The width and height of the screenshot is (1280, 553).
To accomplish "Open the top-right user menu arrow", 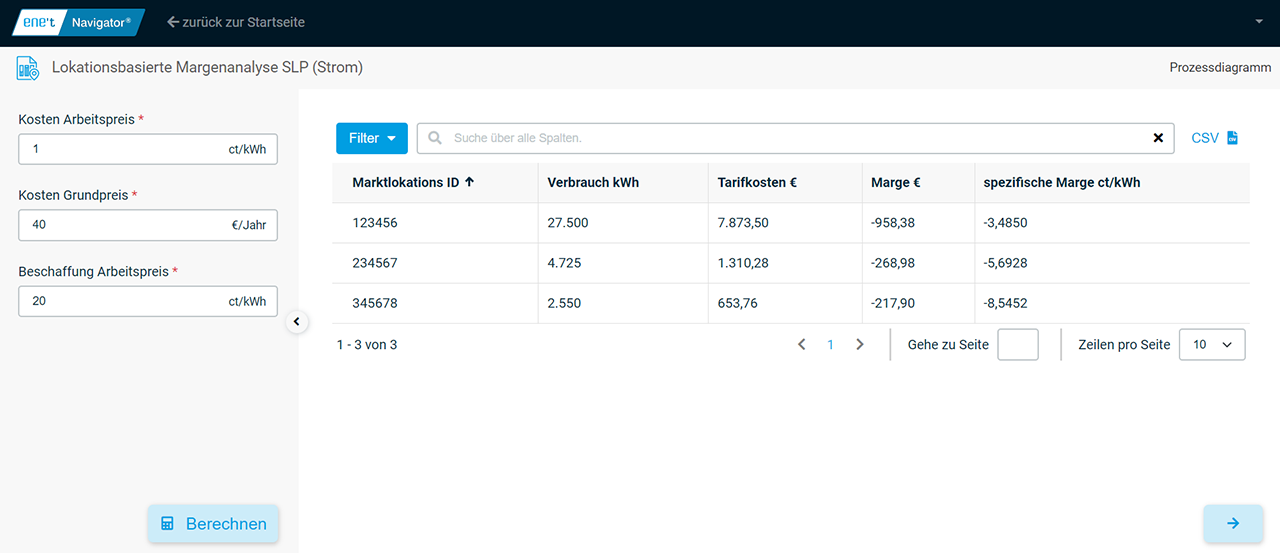I will [x=1259, y=22].
